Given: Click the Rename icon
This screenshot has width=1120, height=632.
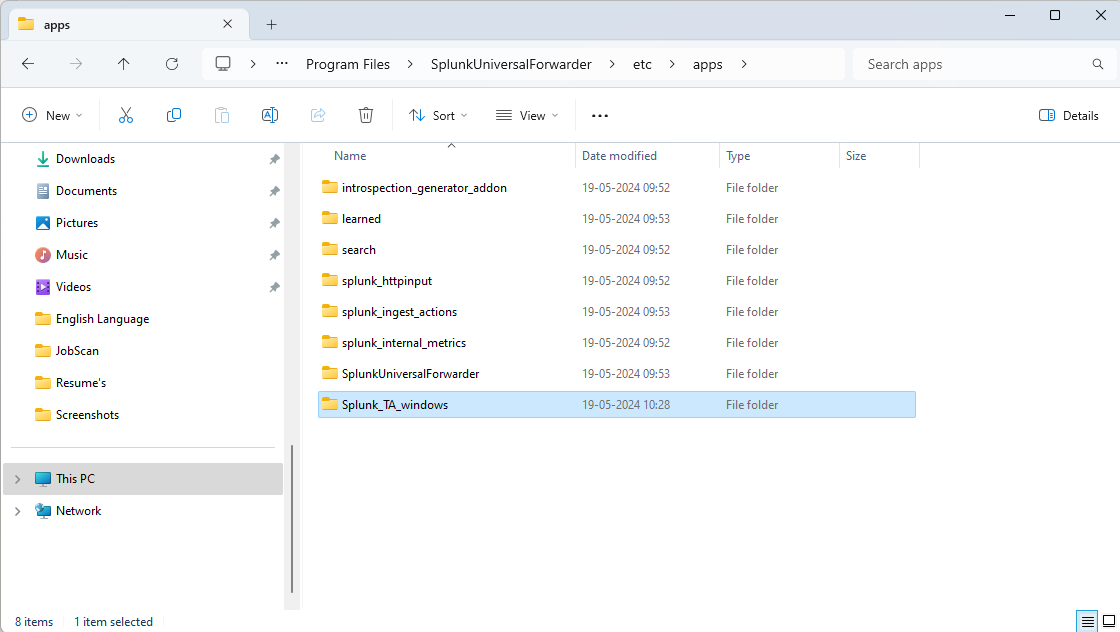Looking at the screenshot, I should 270,115.
